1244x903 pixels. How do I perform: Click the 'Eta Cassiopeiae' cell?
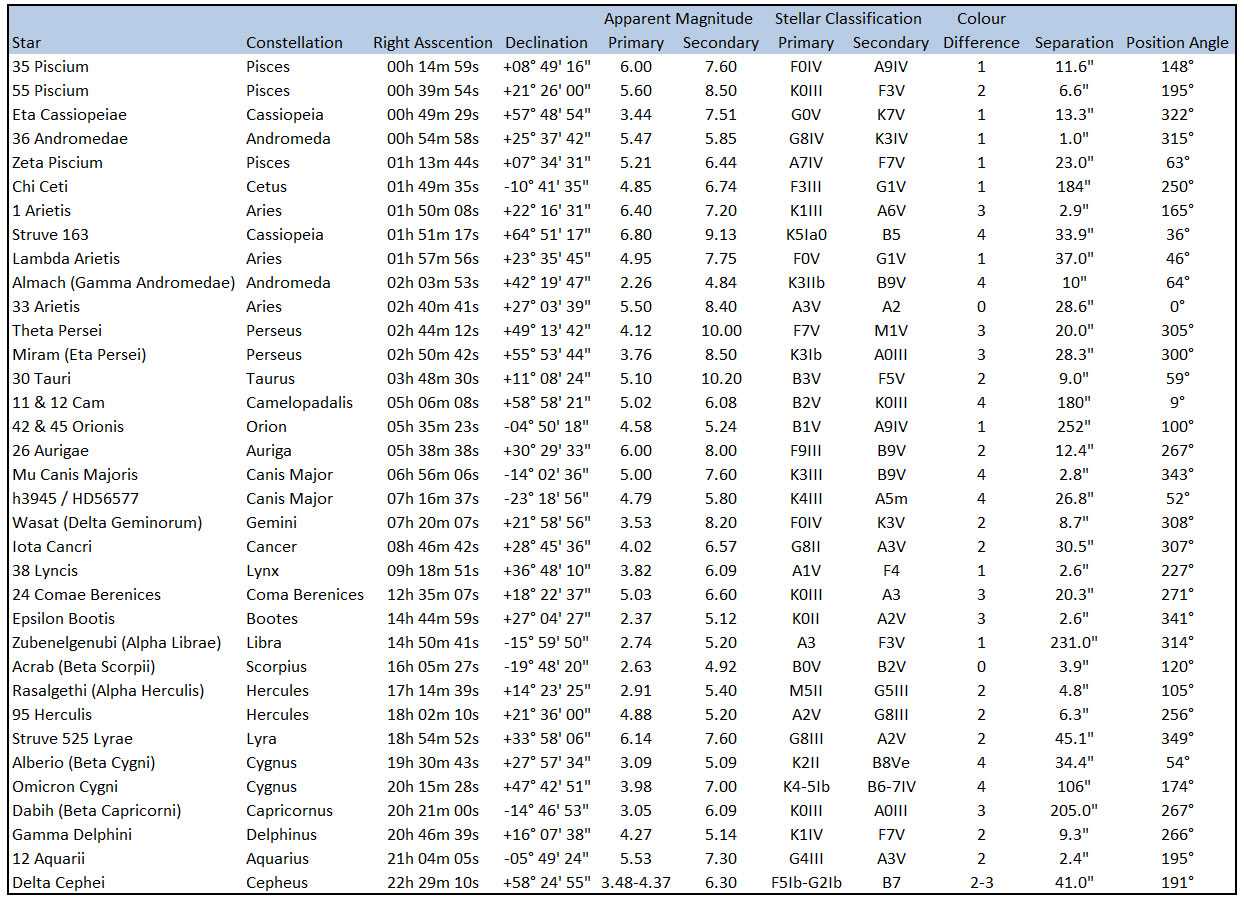coord(69,115)
